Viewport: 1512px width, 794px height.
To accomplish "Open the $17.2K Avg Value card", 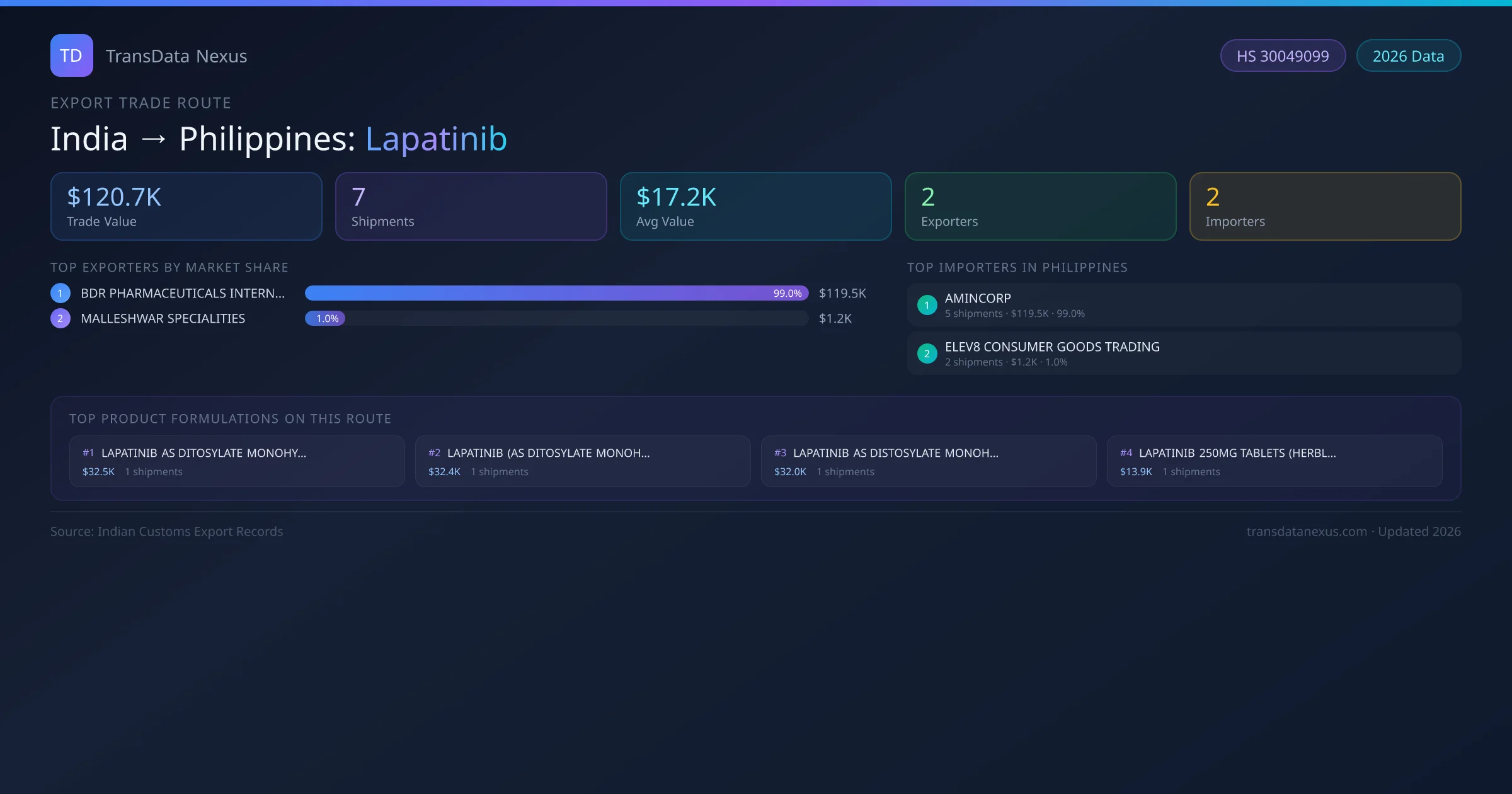I will click(755, 207).
